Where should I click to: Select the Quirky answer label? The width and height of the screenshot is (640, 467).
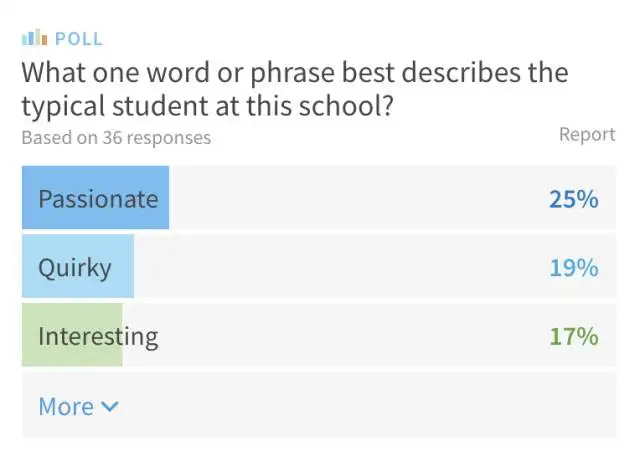tap(74, 267)
